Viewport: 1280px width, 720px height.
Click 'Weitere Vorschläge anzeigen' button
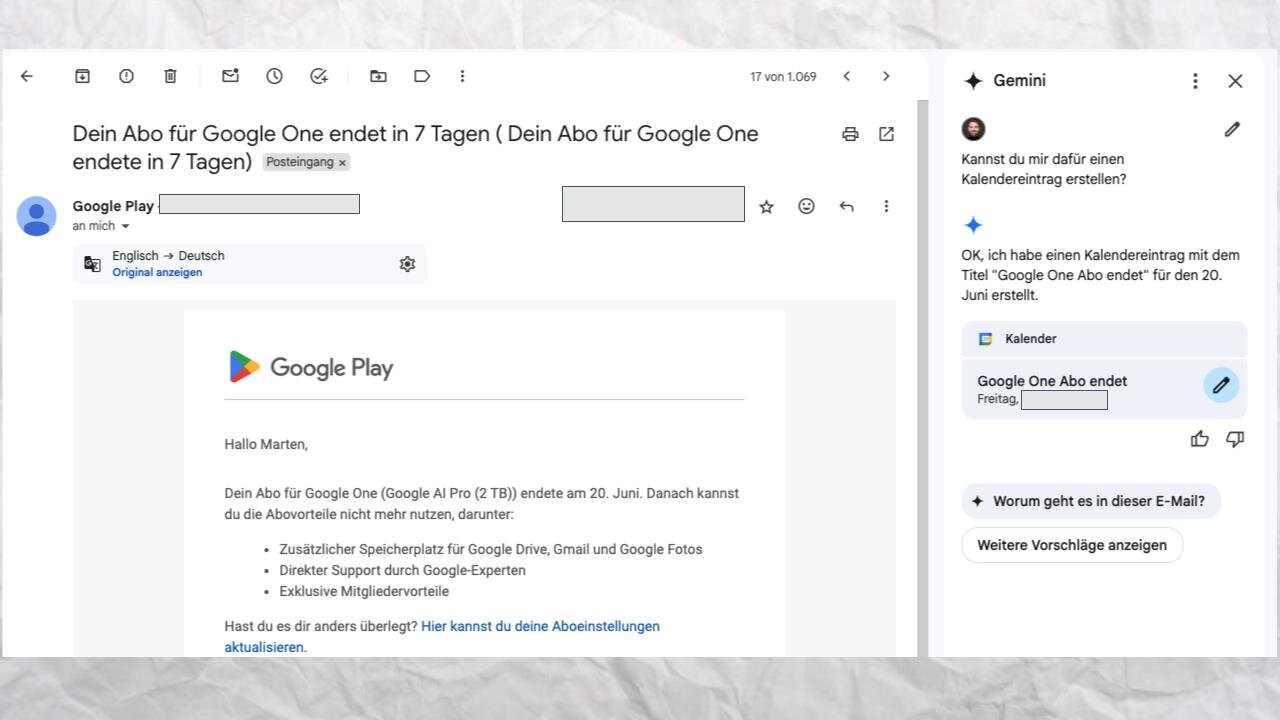[x=1072, y=545]
